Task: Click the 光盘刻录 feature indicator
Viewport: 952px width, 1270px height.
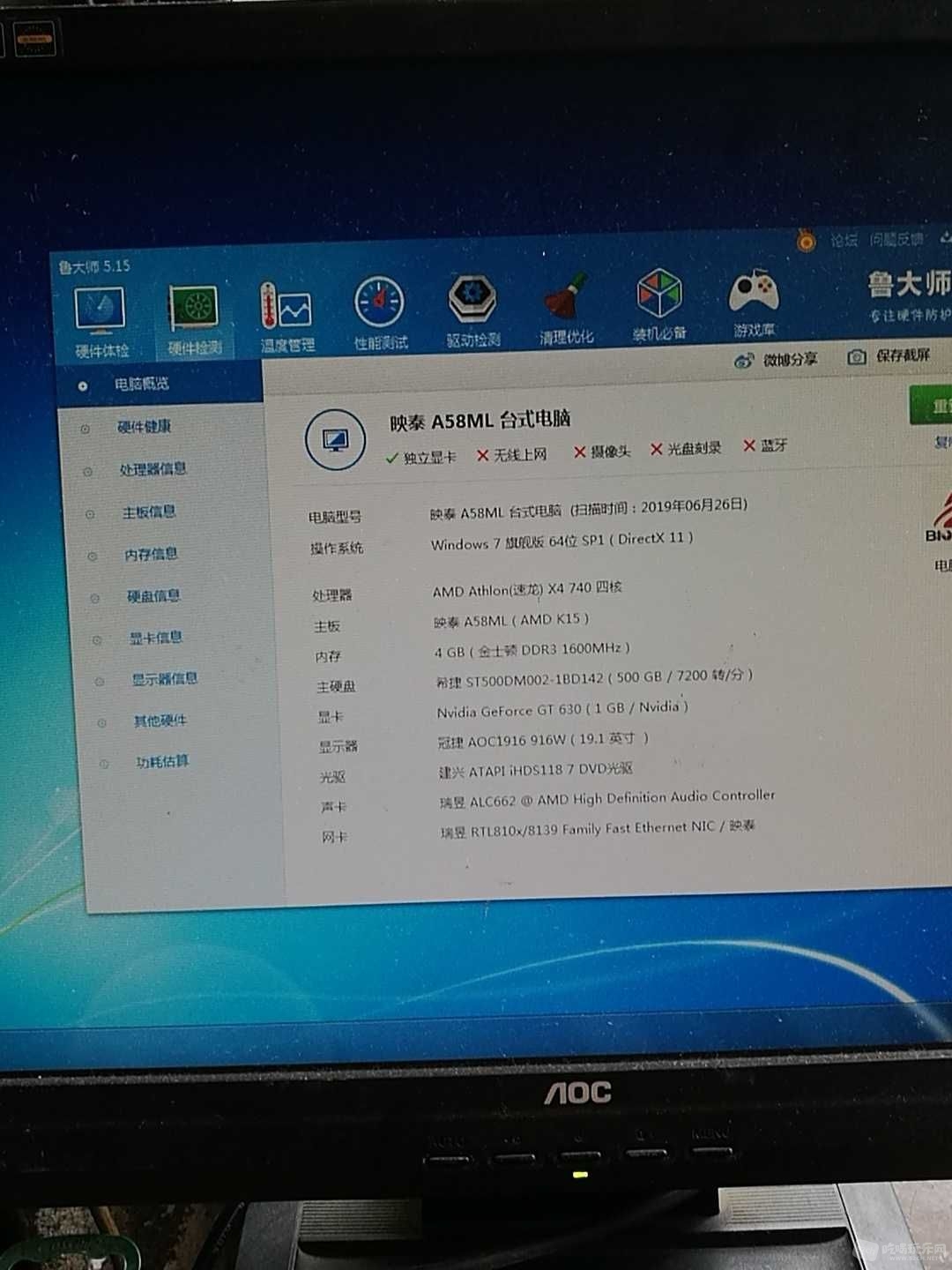Action: 686,448
